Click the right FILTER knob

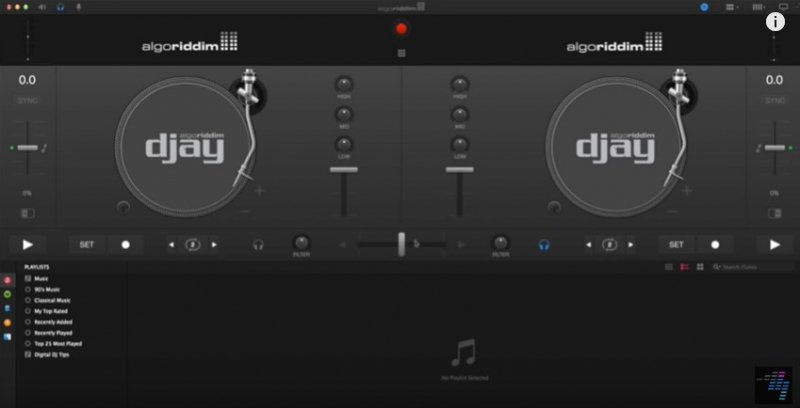coord(501,242)
